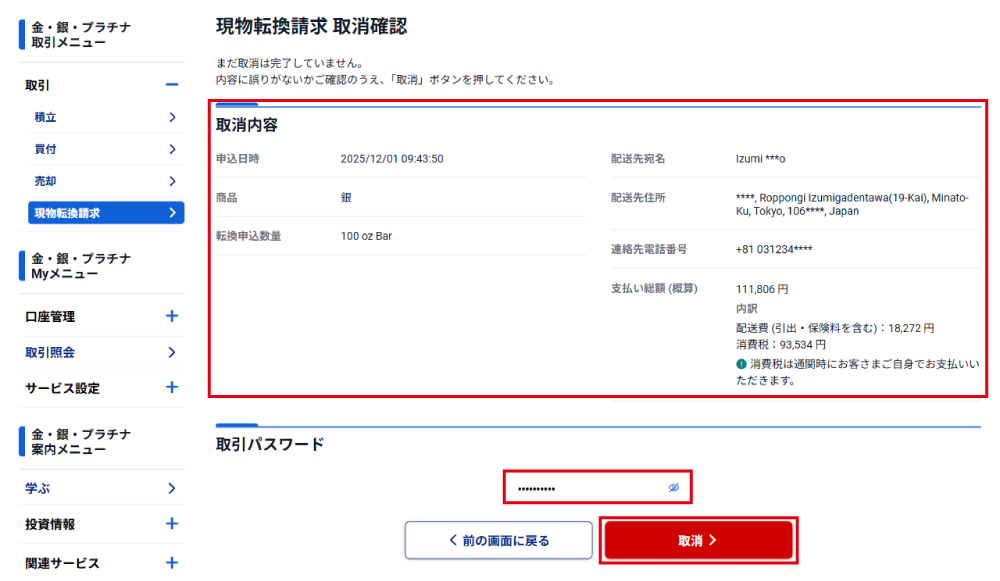Viewport: 1000px width, 581px height.
Task: Expand 口座管理 using its plus icon
Action: (171, 316)
